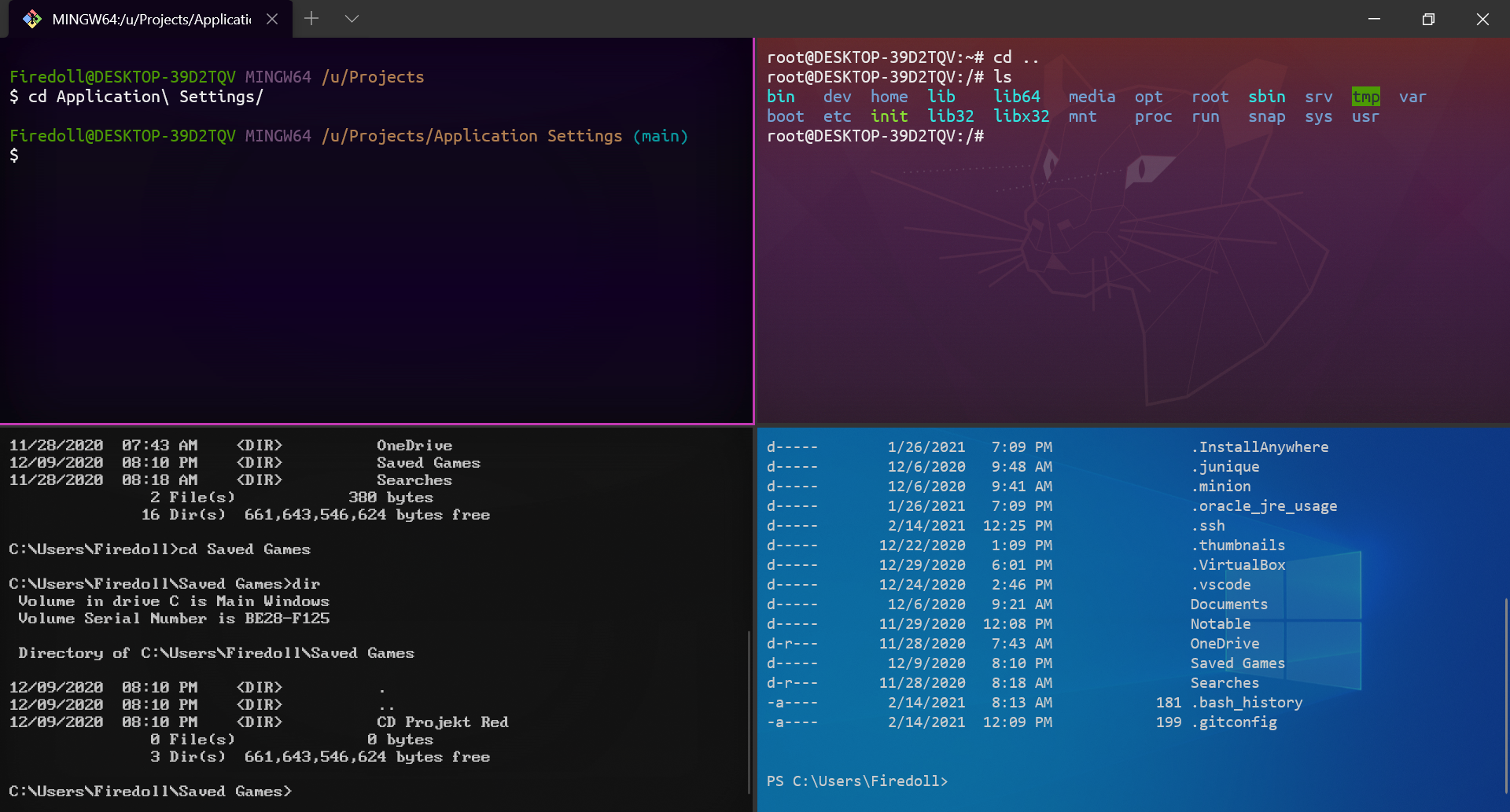Click "Directory of C:\Users\Firedoll\Saved Games" line

[216, 653]
